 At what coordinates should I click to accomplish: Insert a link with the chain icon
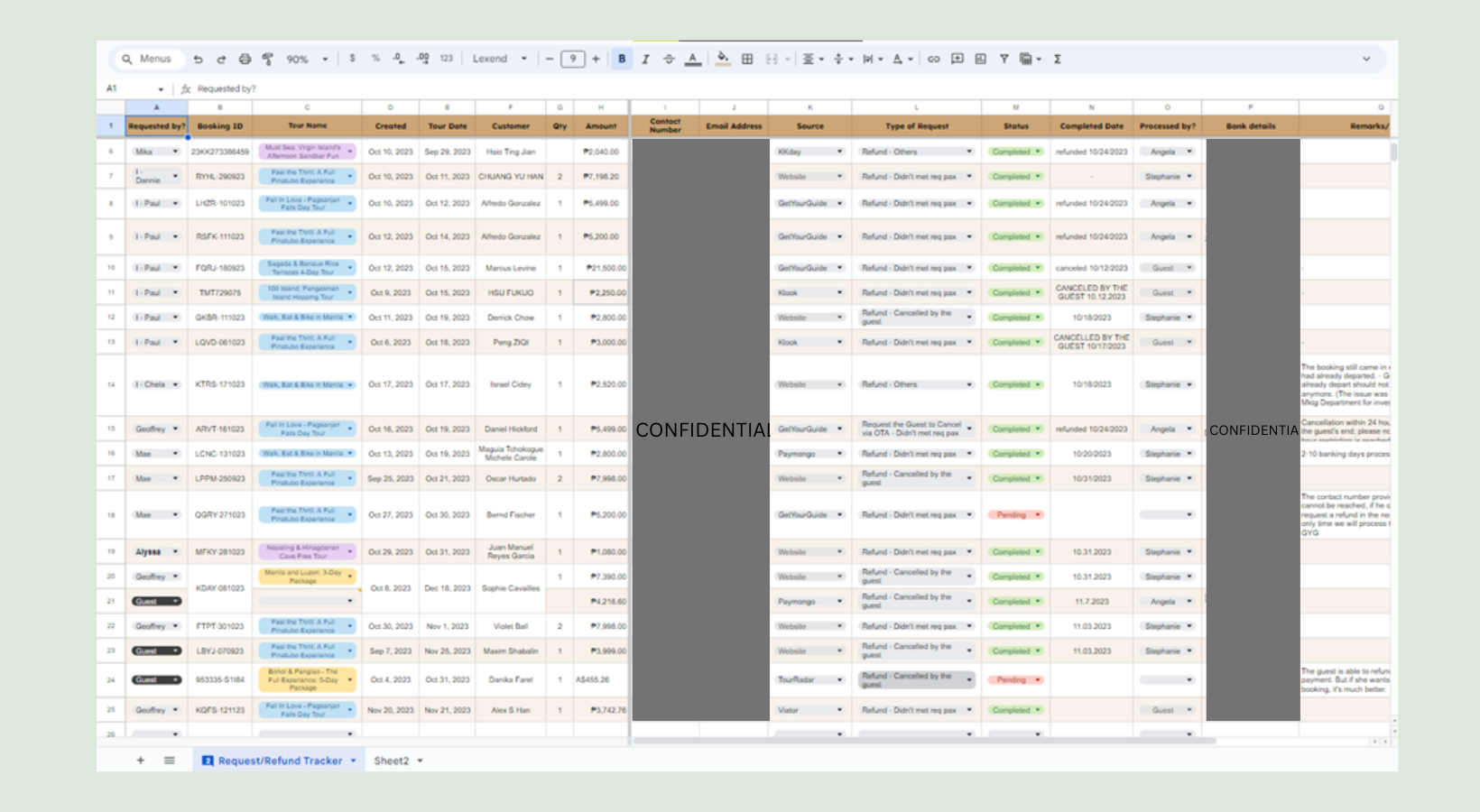click(x=933, y=59)
